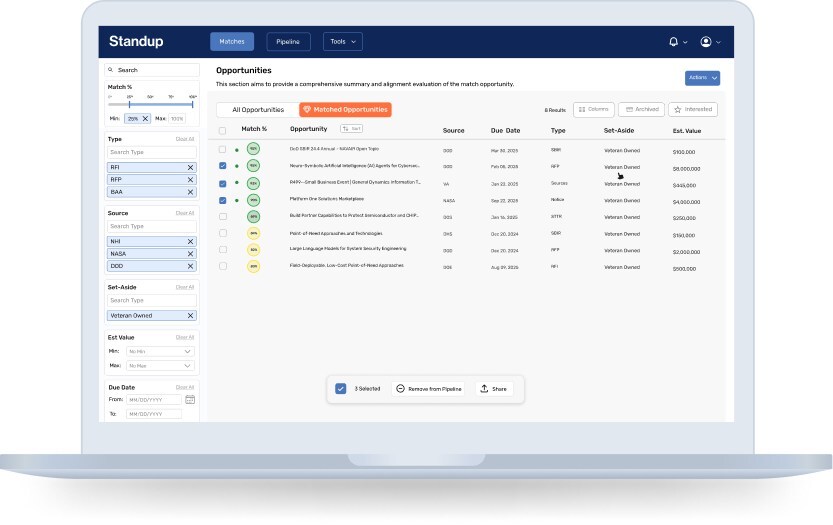Check the DoD SBIR 24.4 Annual row checkbox
Image resolution: width=833 pixels, height=525 pixels.
pyautogui.click(x=223, y=149)
